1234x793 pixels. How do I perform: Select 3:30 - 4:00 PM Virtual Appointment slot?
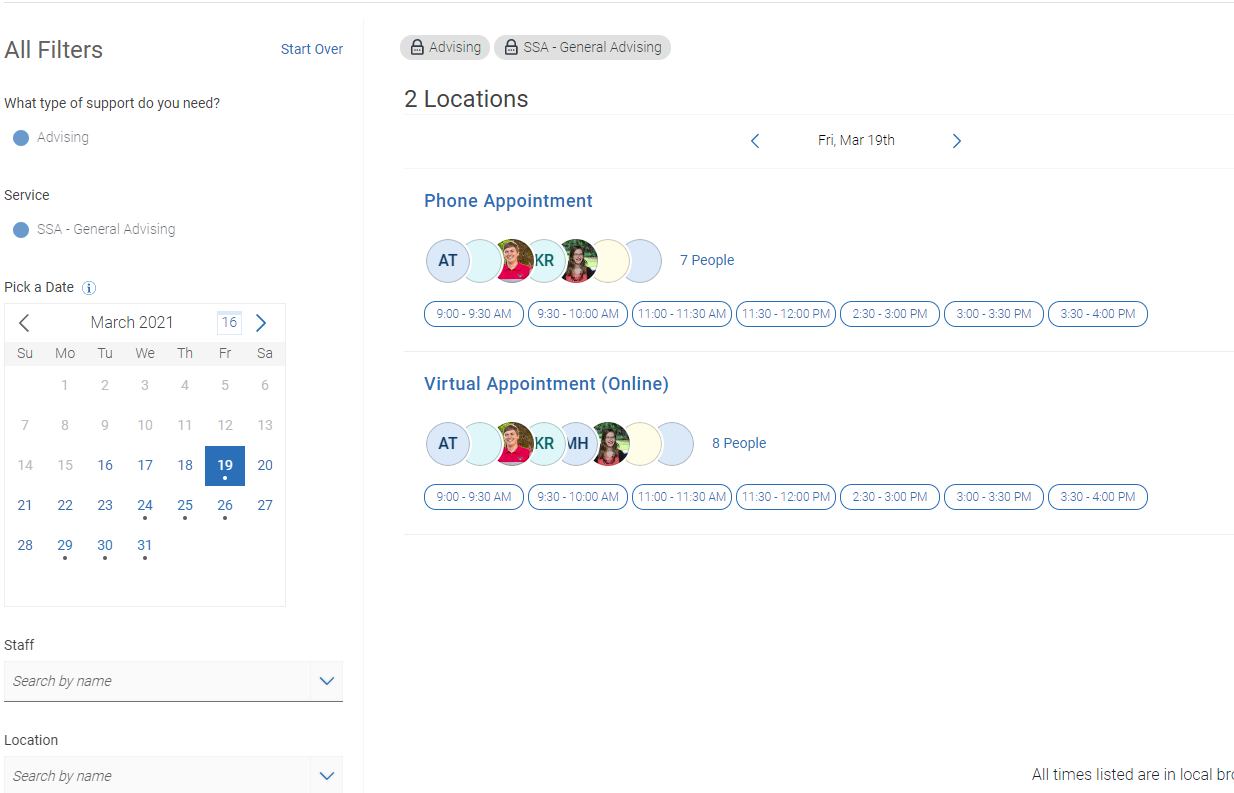(1097, 497)
